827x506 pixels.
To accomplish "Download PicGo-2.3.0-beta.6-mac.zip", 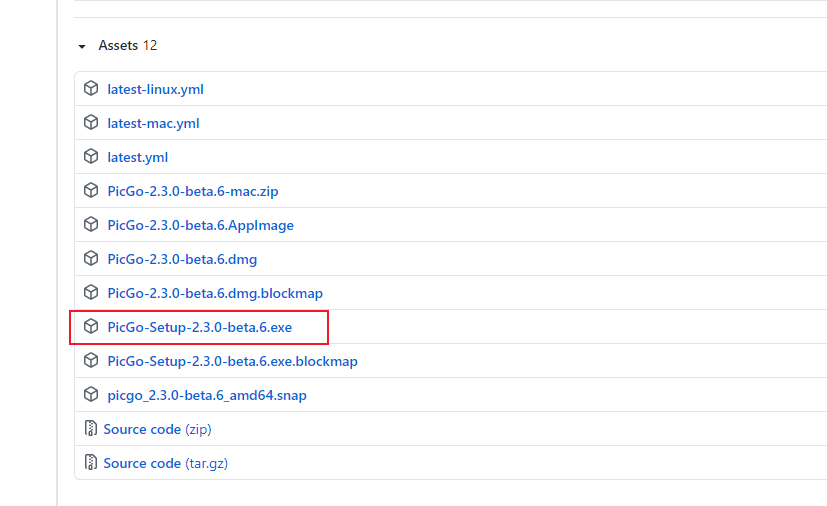I will (193, 191).
